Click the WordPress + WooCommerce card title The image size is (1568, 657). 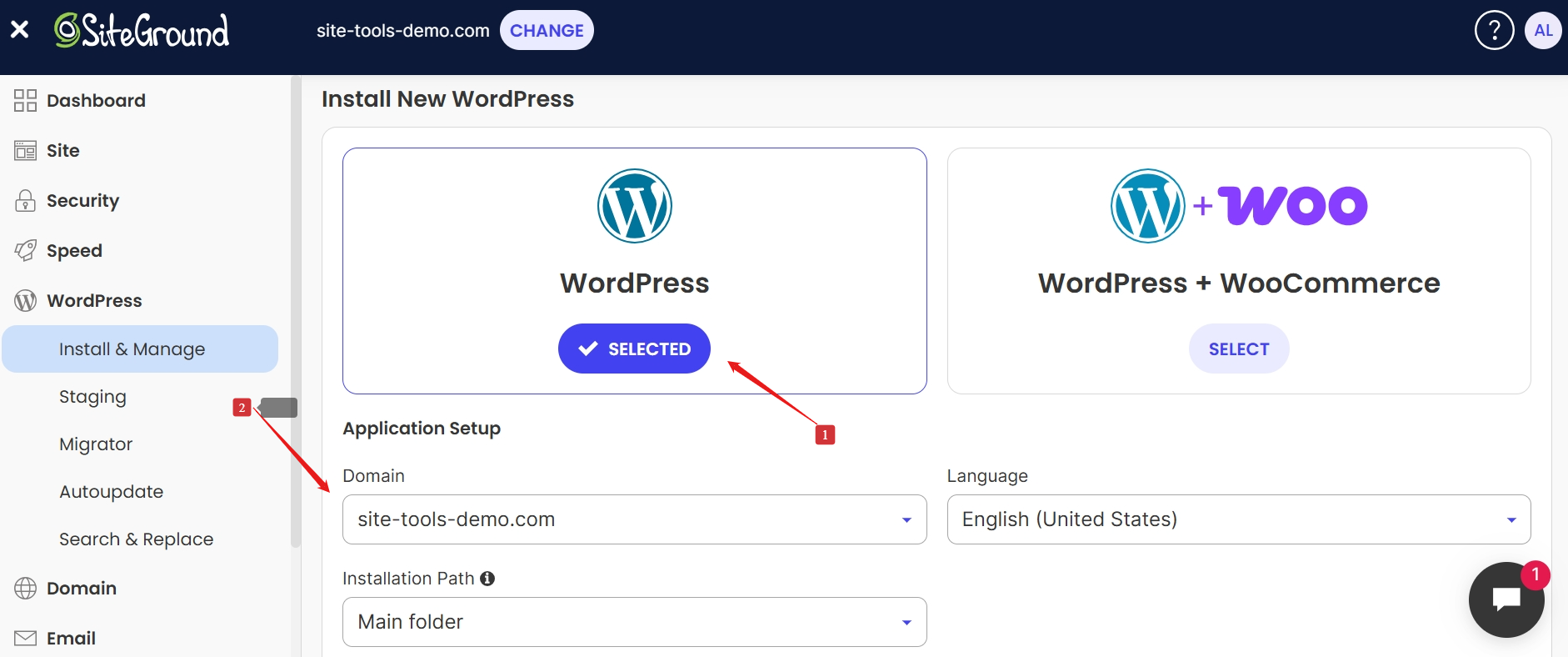pyautogui.click(x=1239, y=283)
